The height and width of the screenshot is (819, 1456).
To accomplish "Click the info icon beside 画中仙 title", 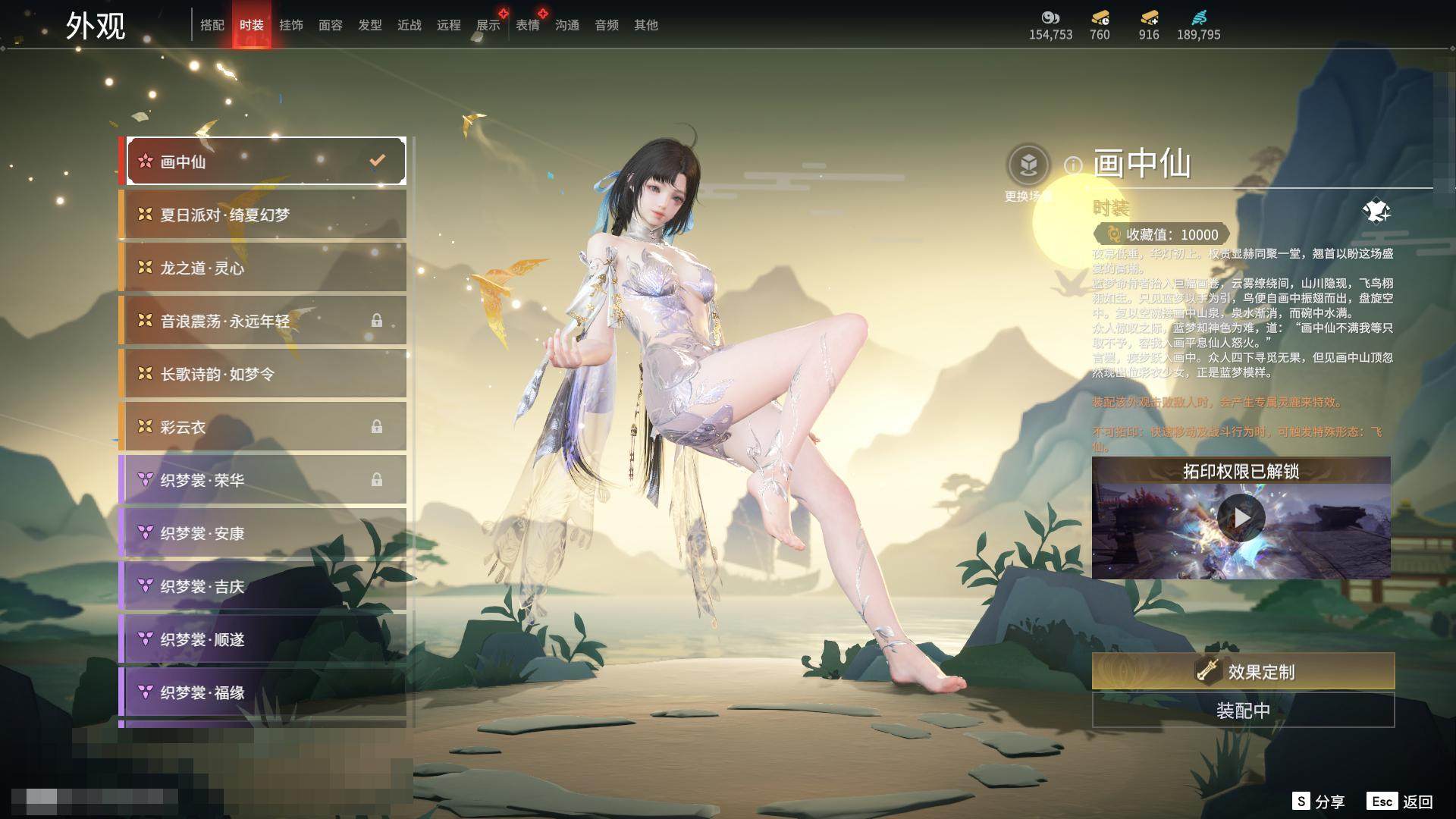I will 1072,165.
